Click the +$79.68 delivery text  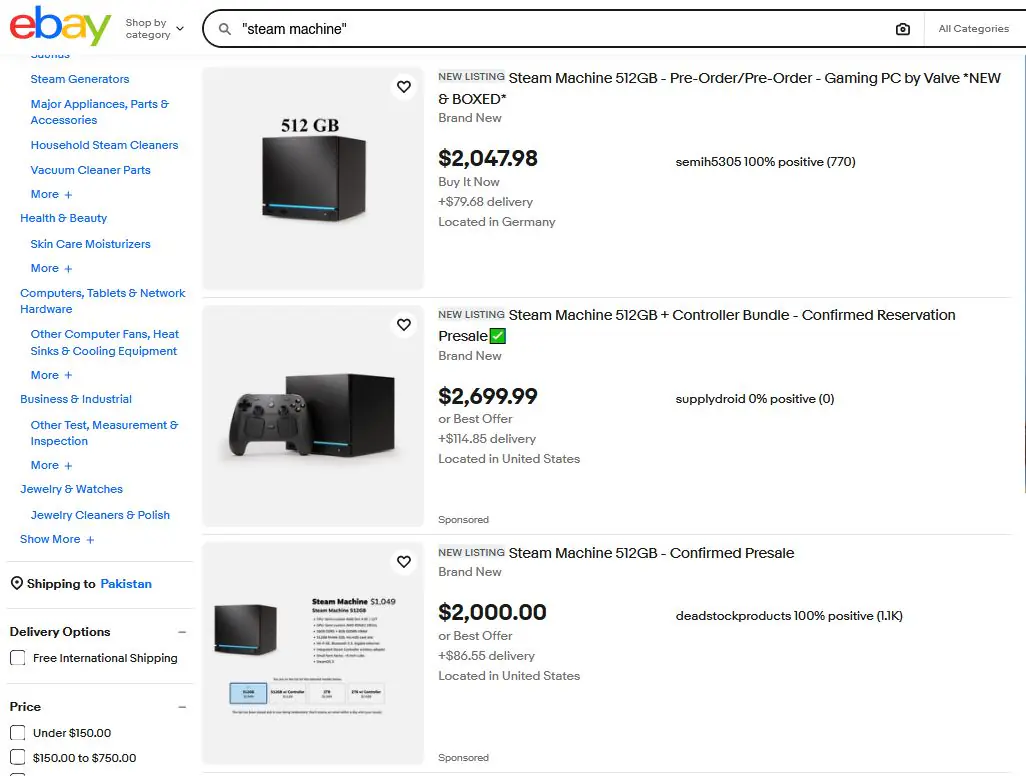pos(486,202)
